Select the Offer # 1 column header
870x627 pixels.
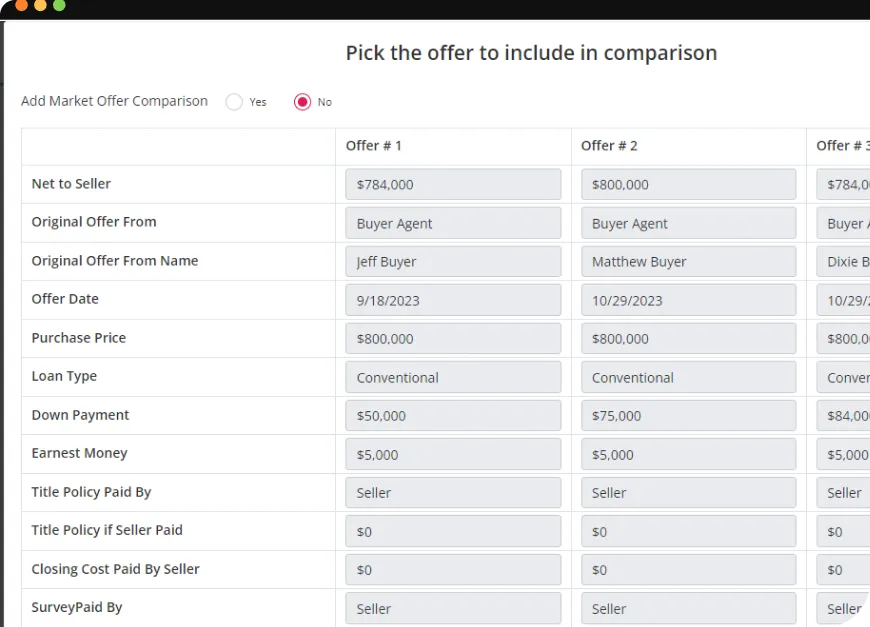pos(374,146)
